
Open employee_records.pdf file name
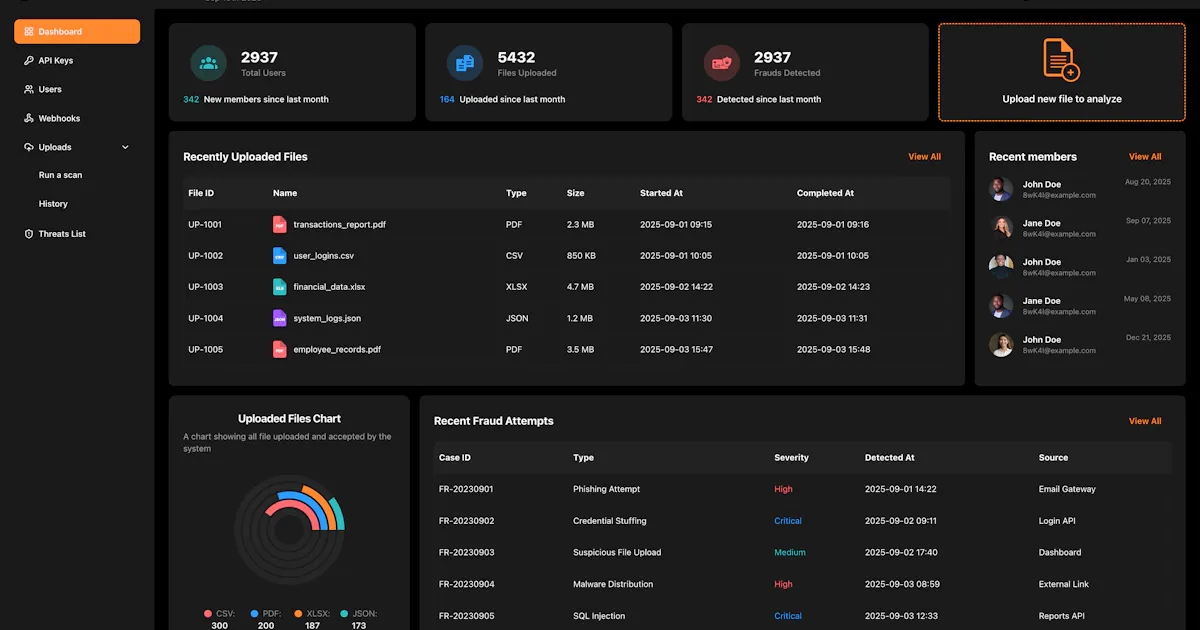(337, 350)
